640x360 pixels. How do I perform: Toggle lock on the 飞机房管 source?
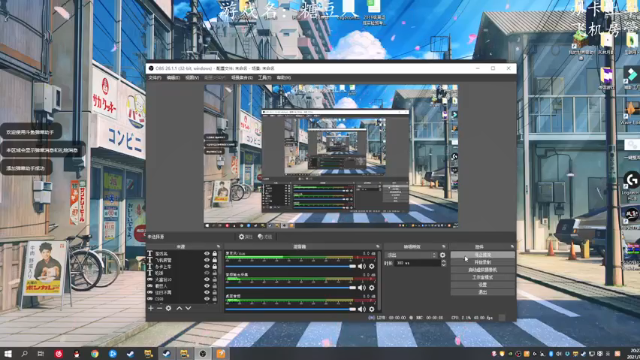point(215,260)
